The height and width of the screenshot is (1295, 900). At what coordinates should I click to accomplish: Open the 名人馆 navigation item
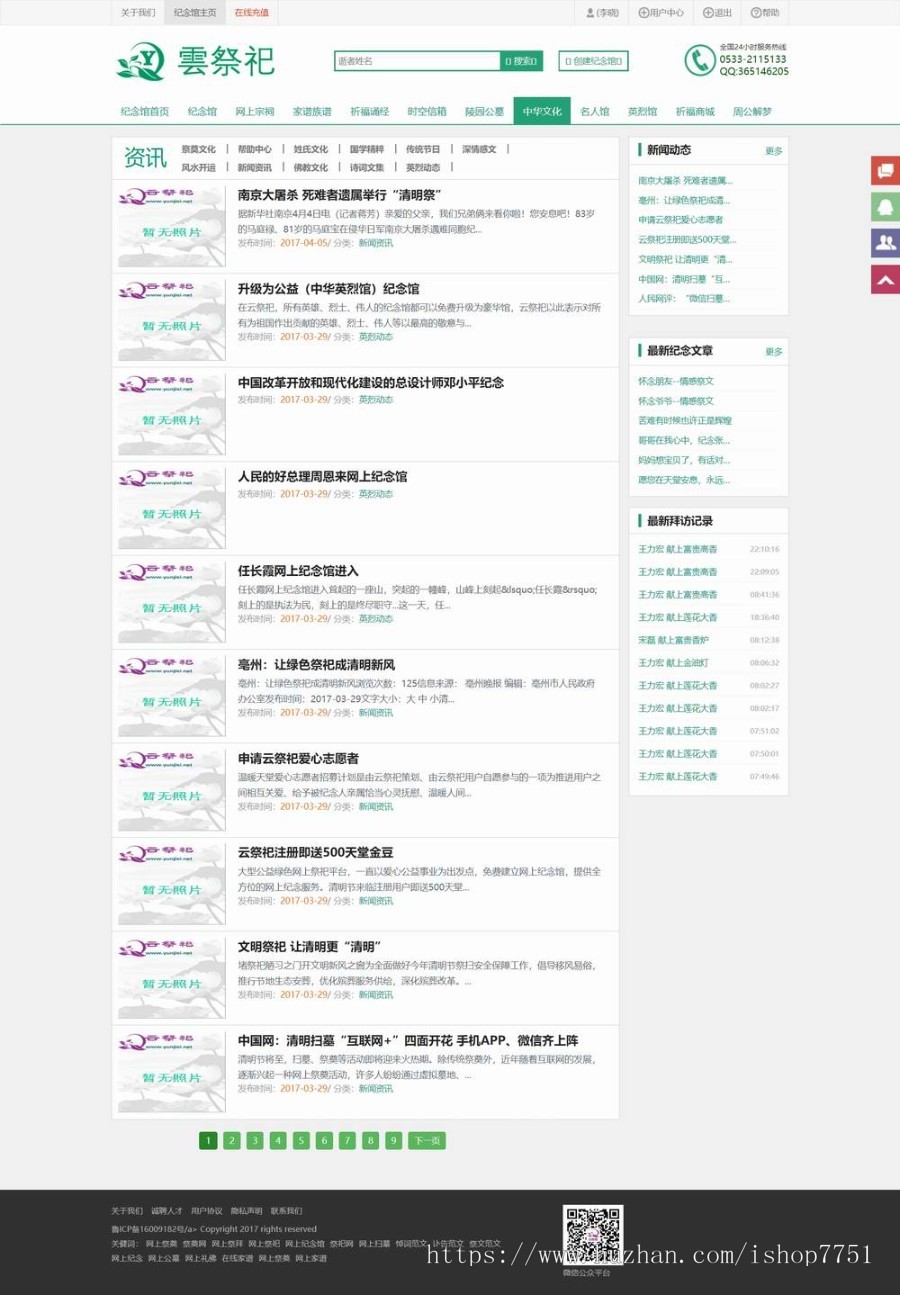pos(595,112)
